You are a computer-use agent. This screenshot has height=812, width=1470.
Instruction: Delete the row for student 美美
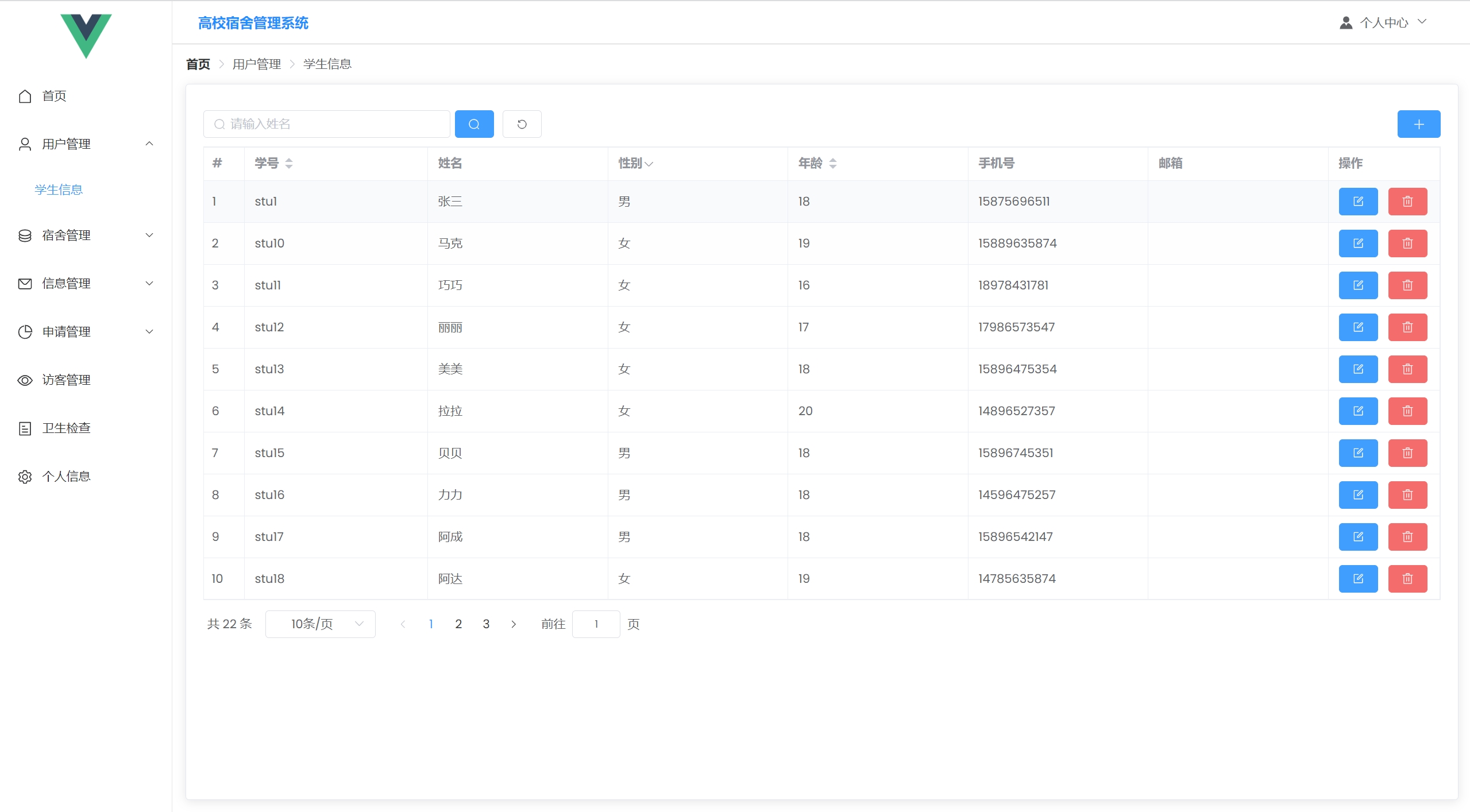[1407, 369]
